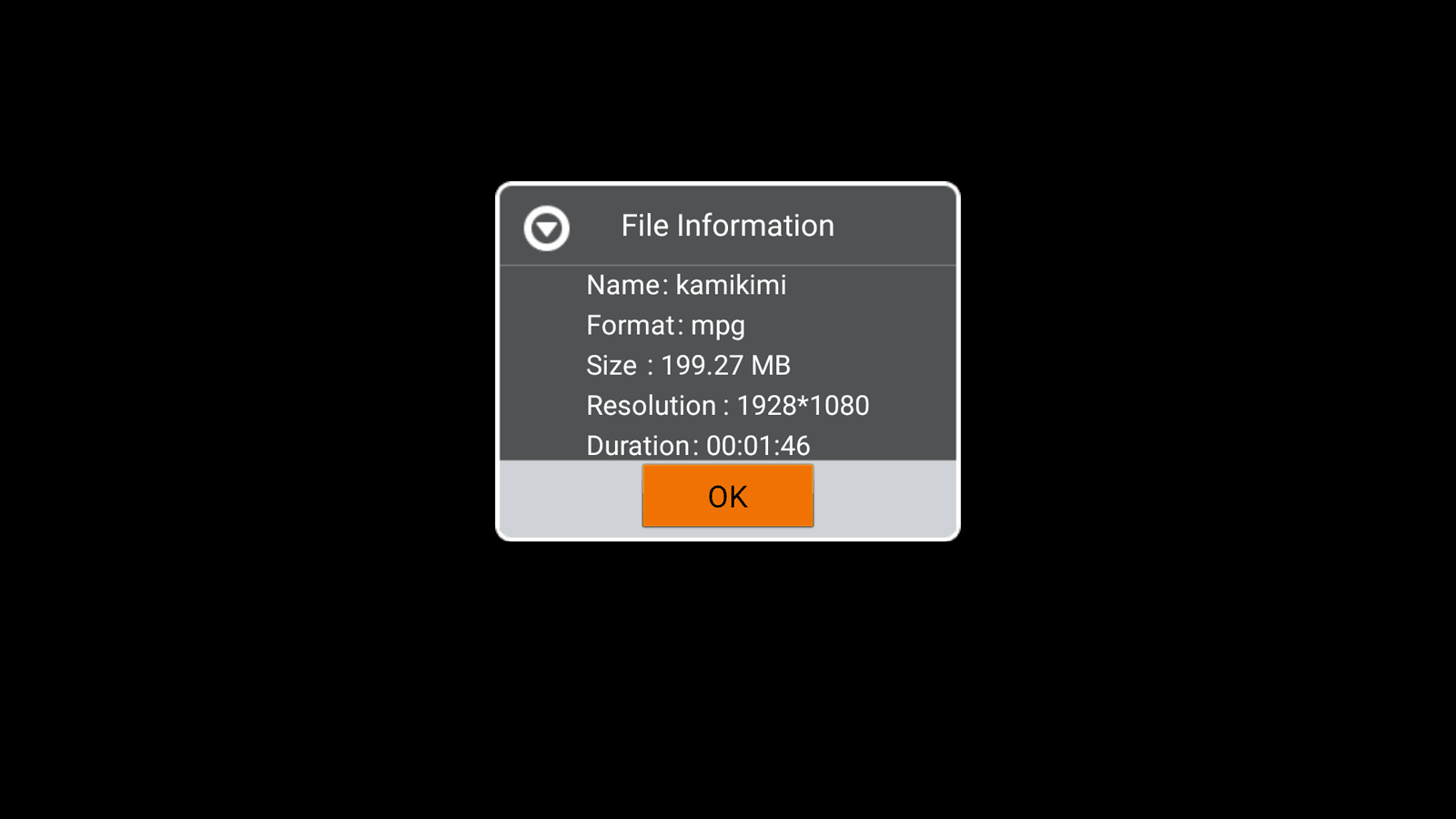Select the file name "kamikimi"
Image resolution: width=1456 pixels, height=819 pixels.
point(731,285)
